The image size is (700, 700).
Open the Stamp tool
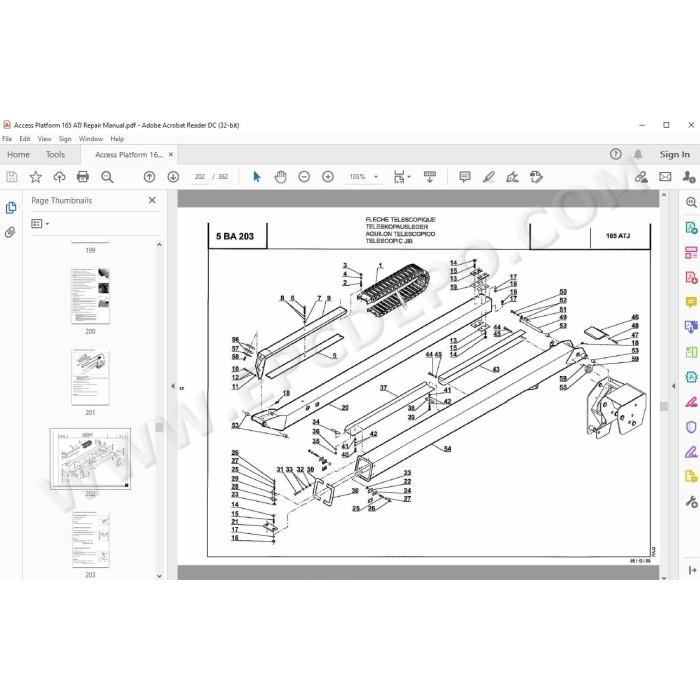coord(536,177)
